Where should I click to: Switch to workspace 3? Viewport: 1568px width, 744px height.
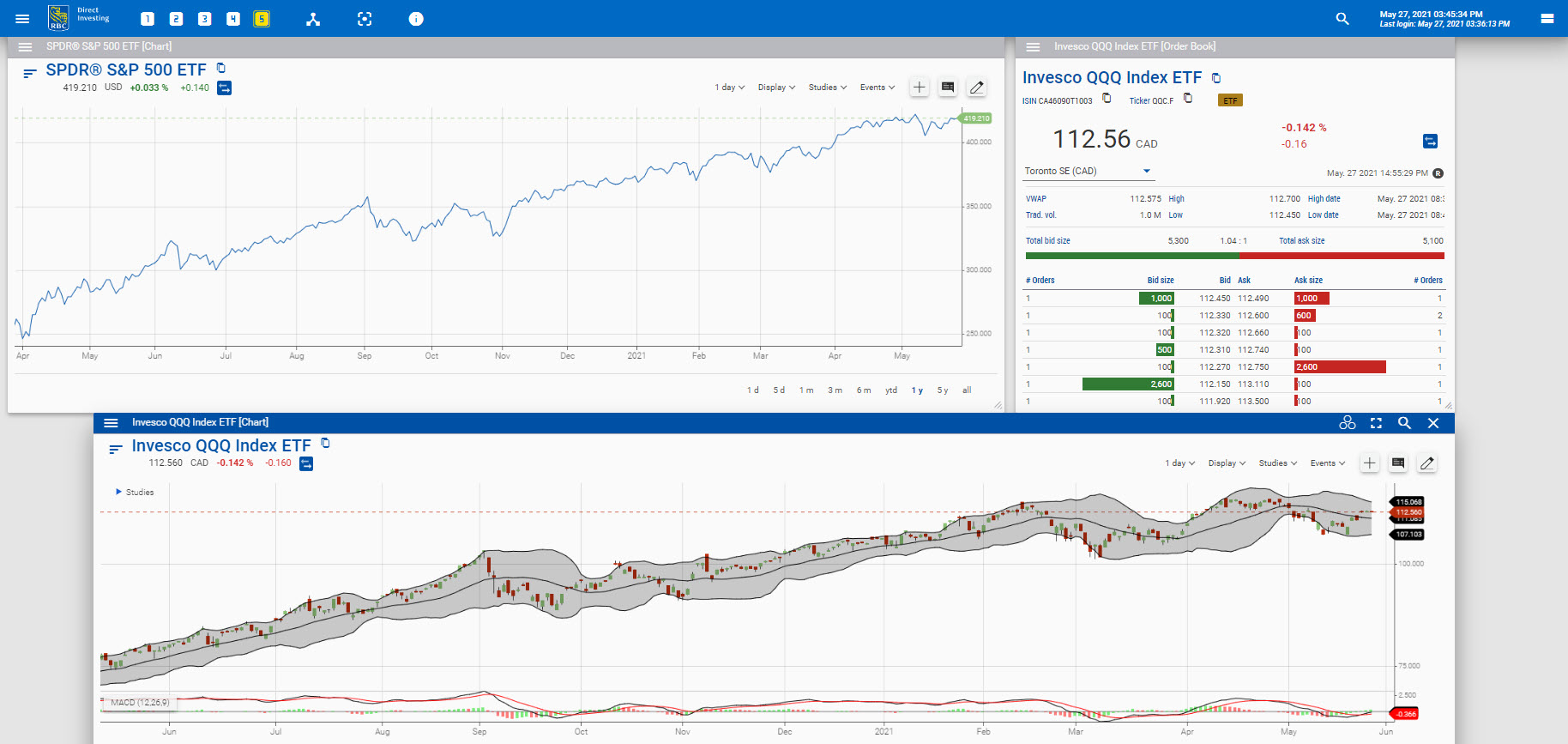(204, 19)
